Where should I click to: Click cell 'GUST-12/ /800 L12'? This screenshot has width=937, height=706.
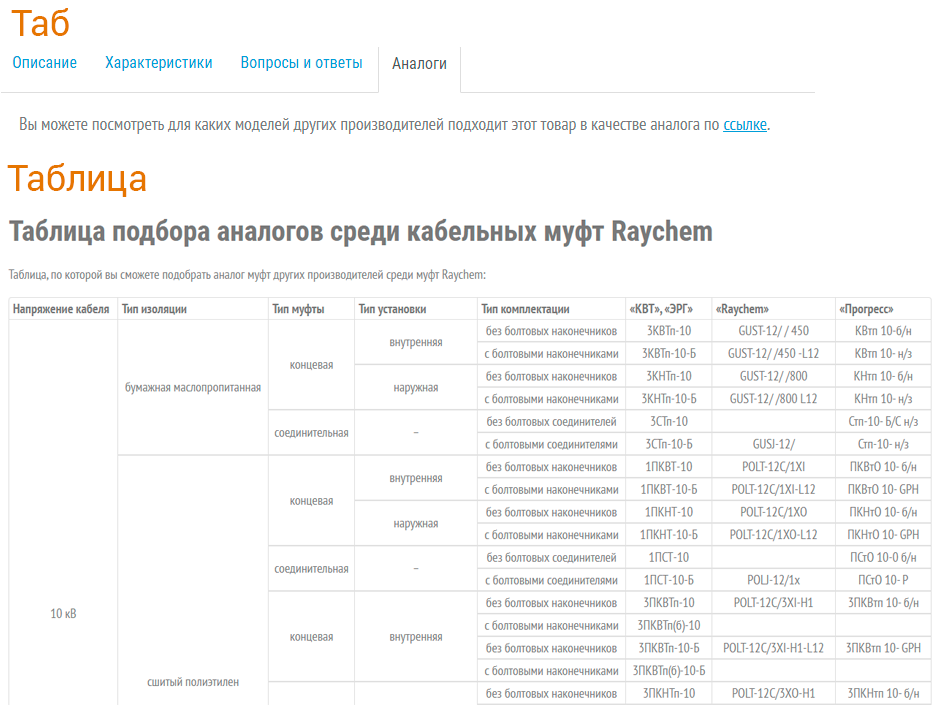tap(773, 399)
